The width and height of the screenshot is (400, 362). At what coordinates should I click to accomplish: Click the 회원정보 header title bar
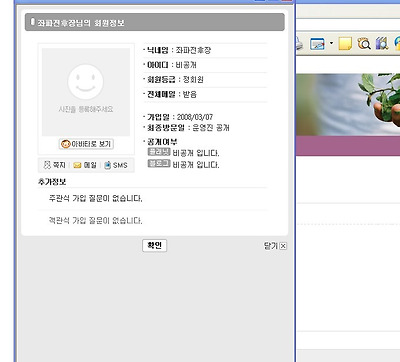pos(155,22)
